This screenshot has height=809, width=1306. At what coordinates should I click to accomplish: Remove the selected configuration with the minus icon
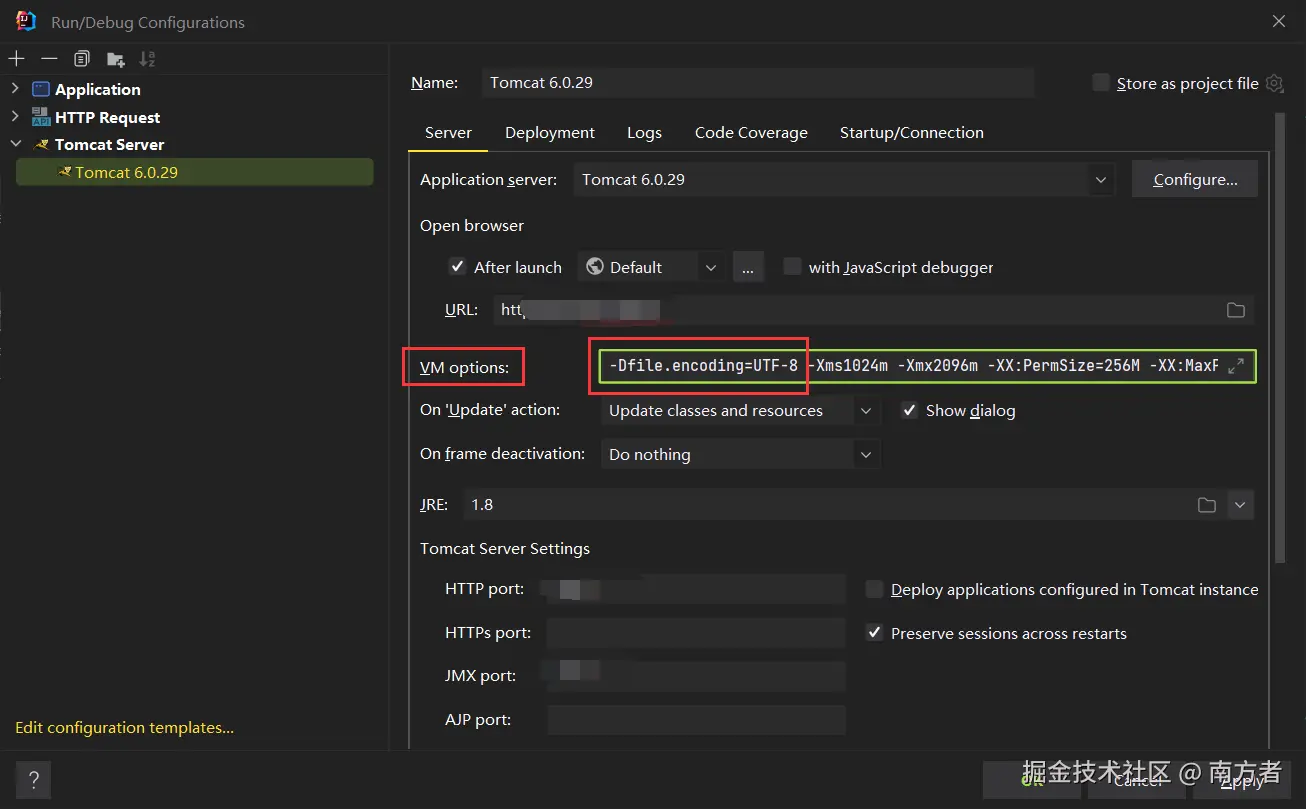tap(49, 59)
